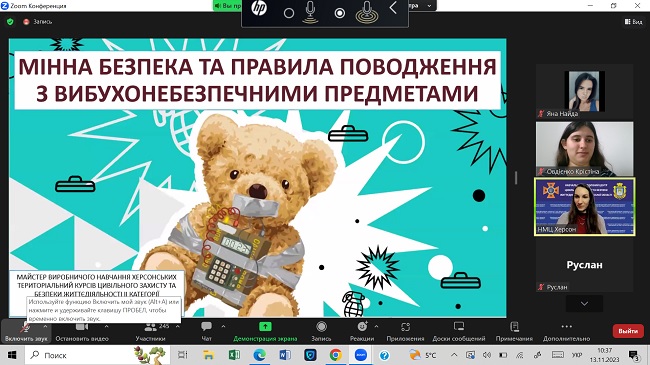The height and width of the screenshot is (365, 650).
Task: Open Приложения apps icon
Action: (x=405, y=327)
